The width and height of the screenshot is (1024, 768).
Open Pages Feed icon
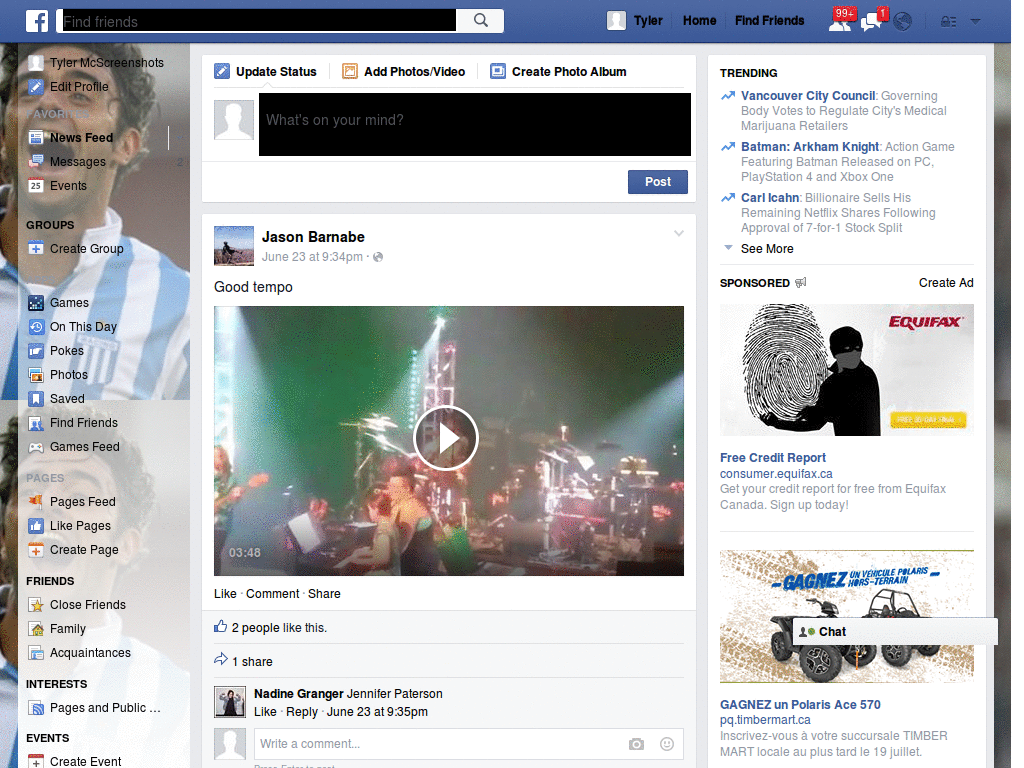pyautogui.click(x=36, y=502)
